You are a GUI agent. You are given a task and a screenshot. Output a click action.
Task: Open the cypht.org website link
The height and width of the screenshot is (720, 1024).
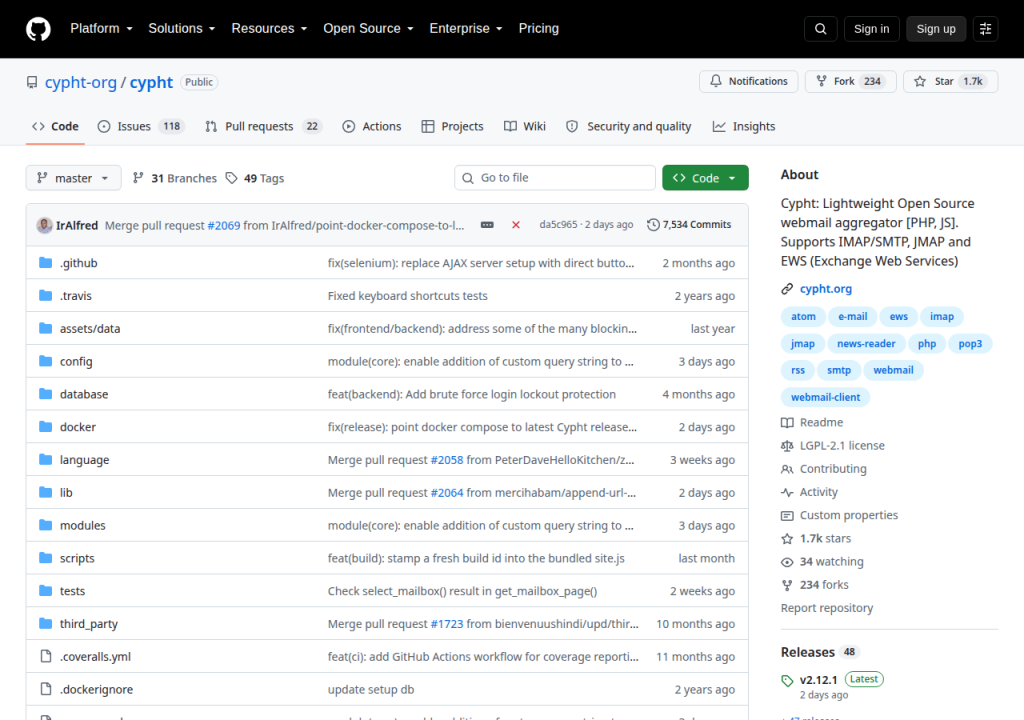tap(825, 289)
